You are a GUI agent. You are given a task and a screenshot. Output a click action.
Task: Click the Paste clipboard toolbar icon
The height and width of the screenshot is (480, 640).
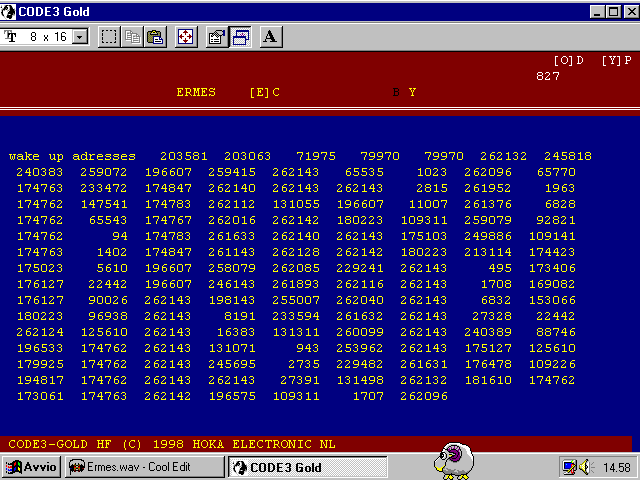click(x=156, y=37)
